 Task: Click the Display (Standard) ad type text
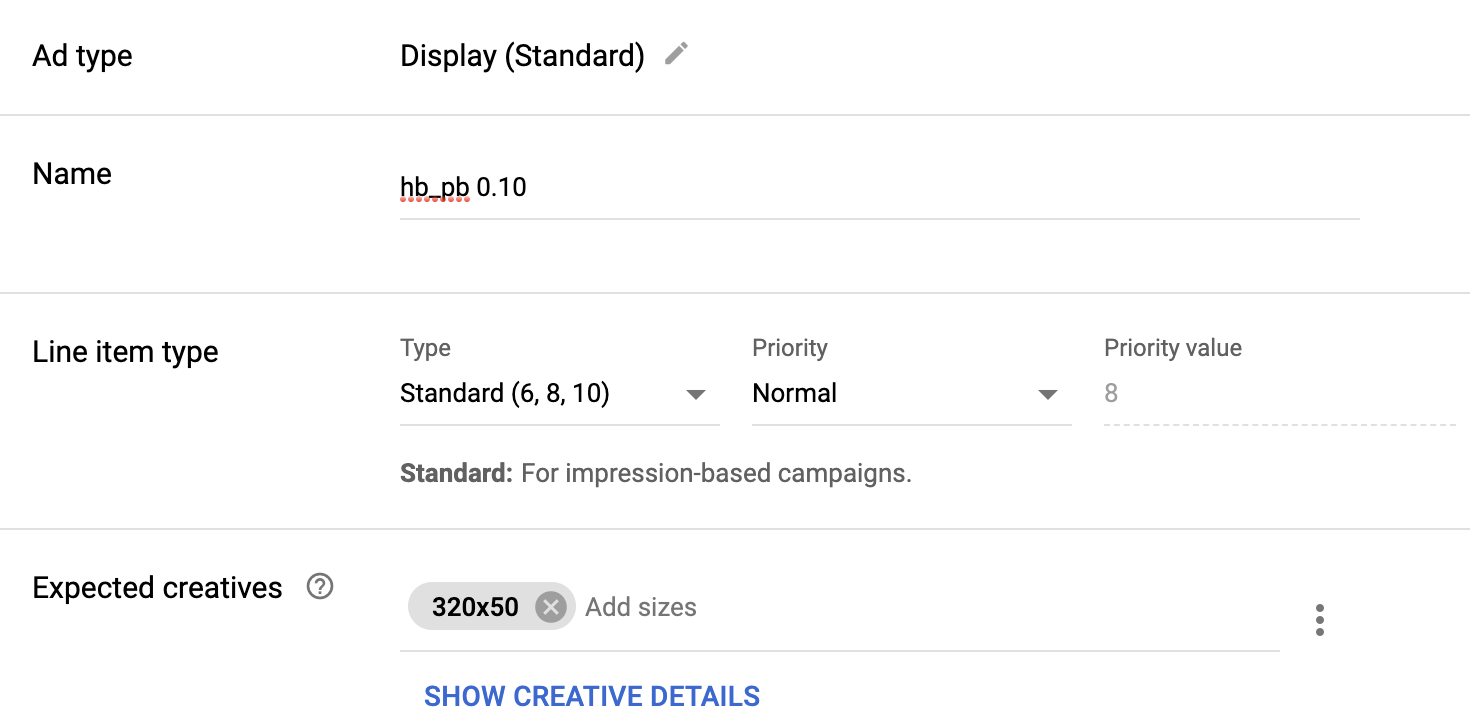522,56
